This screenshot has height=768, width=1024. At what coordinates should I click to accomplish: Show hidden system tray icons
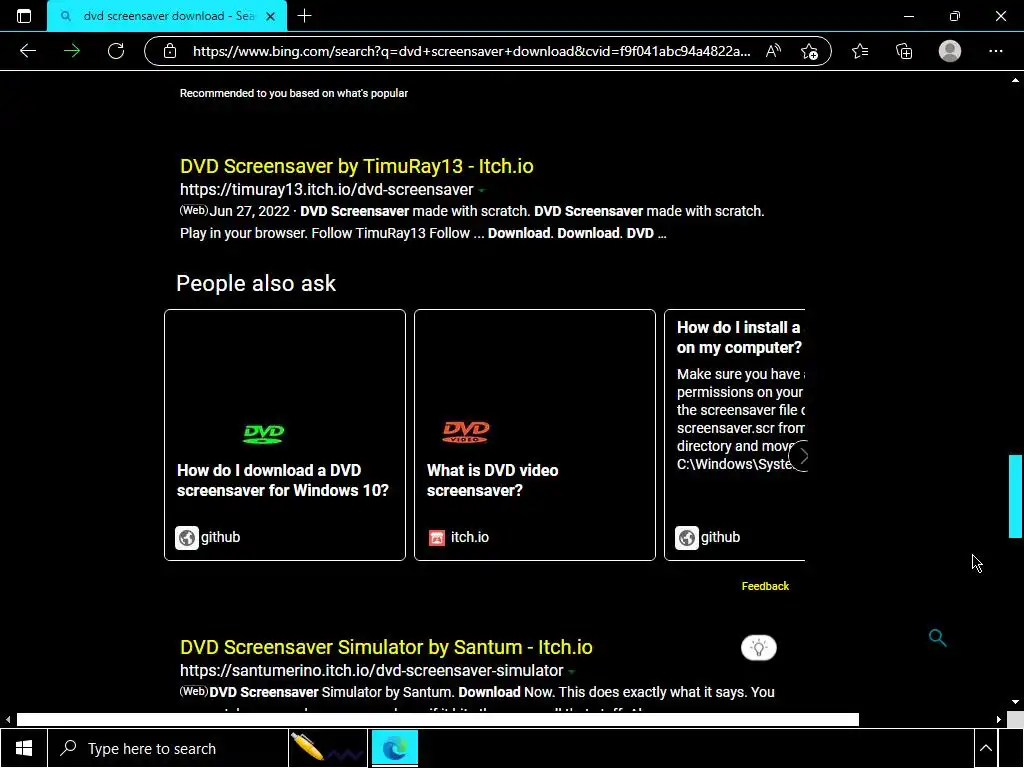(x=986, y=748)
